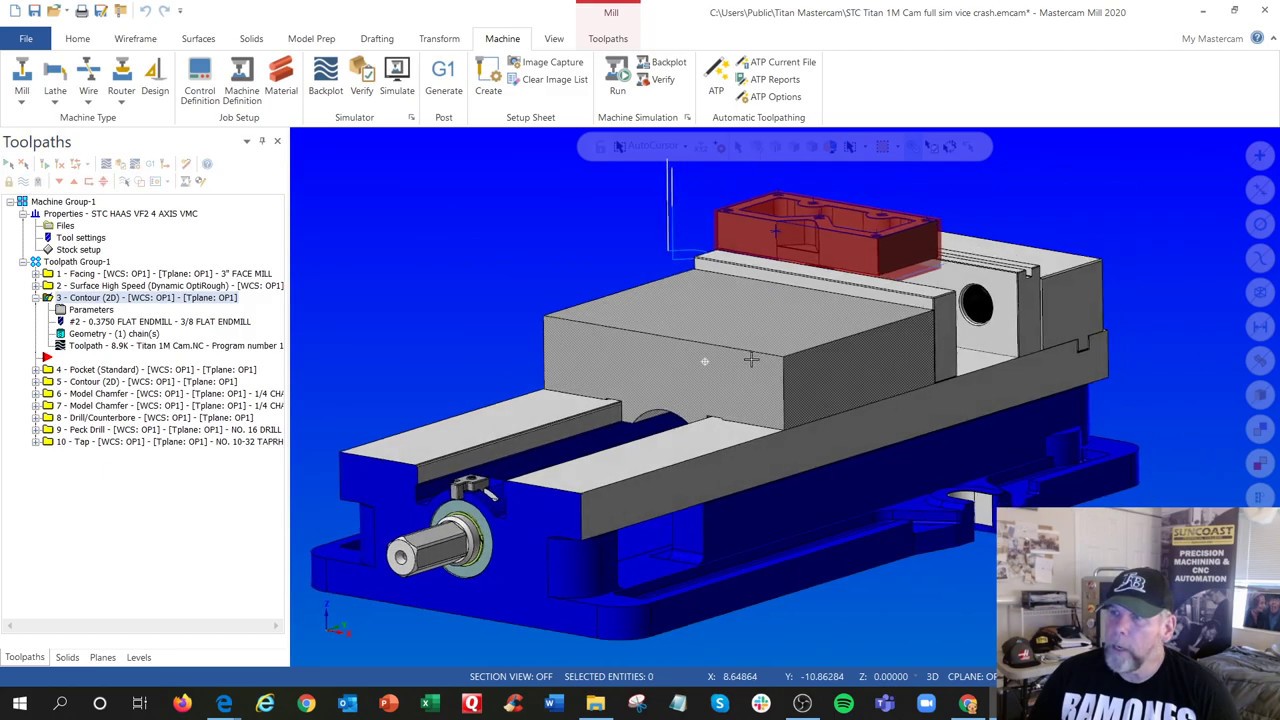Open the Mastercam help question mark icon
1280x720 pixels.
pyautogui.click(x=1258, y=38)
